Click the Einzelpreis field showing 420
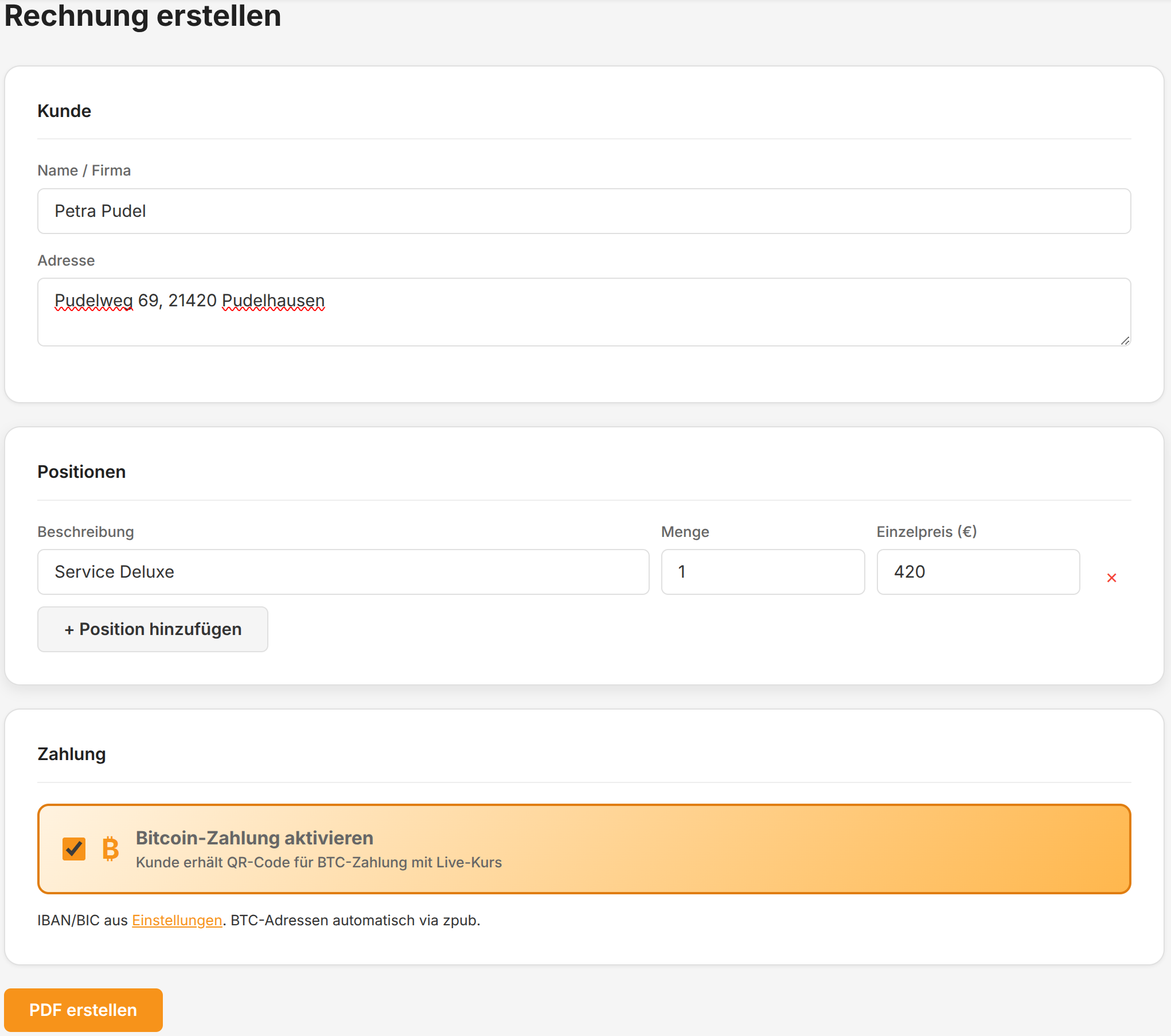 click(x=978, y=572)
